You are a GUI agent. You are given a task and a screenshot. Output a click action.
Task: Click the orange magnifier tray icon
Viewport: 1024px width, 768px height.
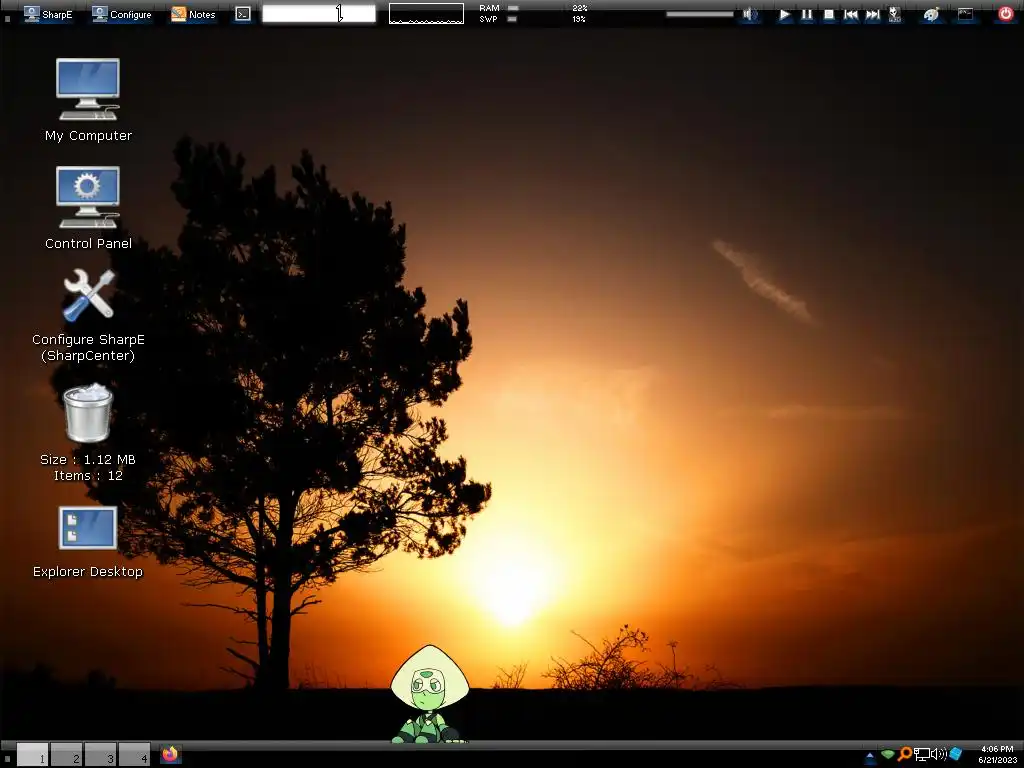pyautogui.click(x=904, y=754)
